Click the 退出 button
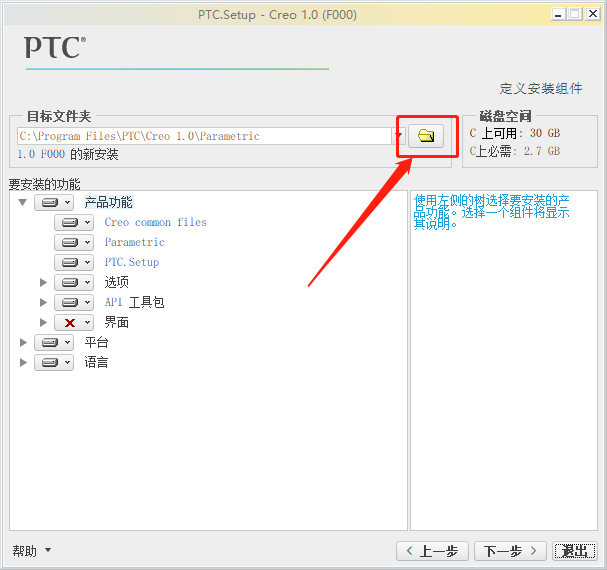The height and width of the screenshot is (570, 607). coord(575,551)
